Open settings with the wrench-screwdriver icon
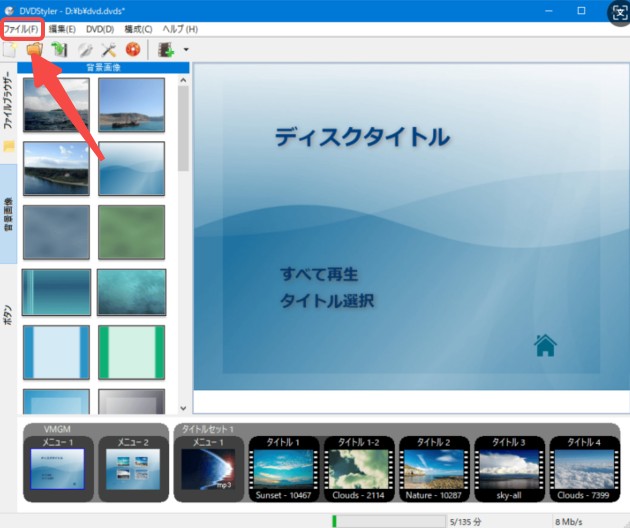Image resolution: width=630 pixels, height=528 pixels. click(x=108, y=50)
